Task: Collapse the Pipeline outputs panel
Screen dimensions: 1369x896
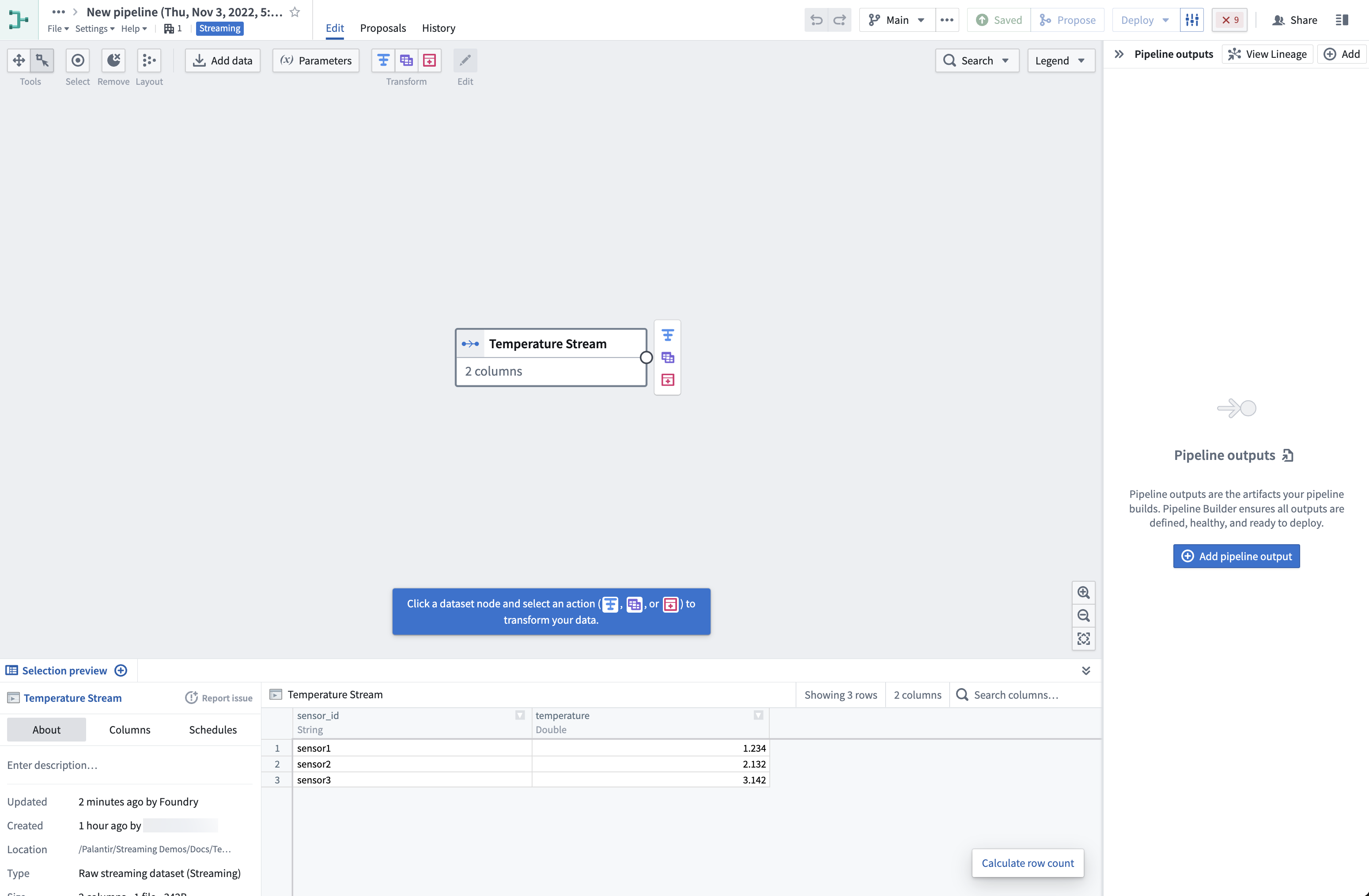Action: click(1119, 54)
